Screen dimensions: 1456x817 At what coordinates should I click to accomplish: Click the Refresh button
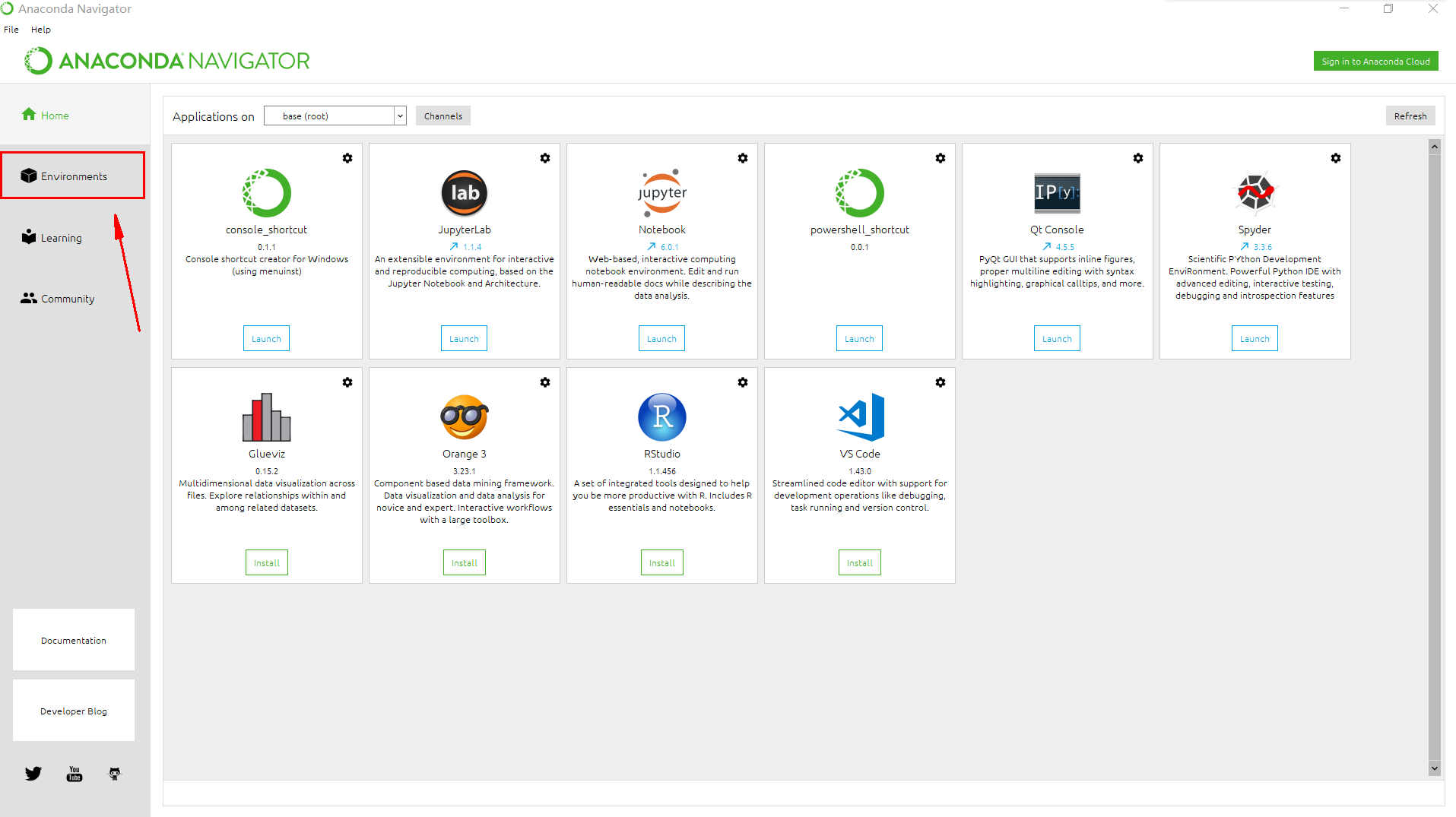pos(1410,116)
